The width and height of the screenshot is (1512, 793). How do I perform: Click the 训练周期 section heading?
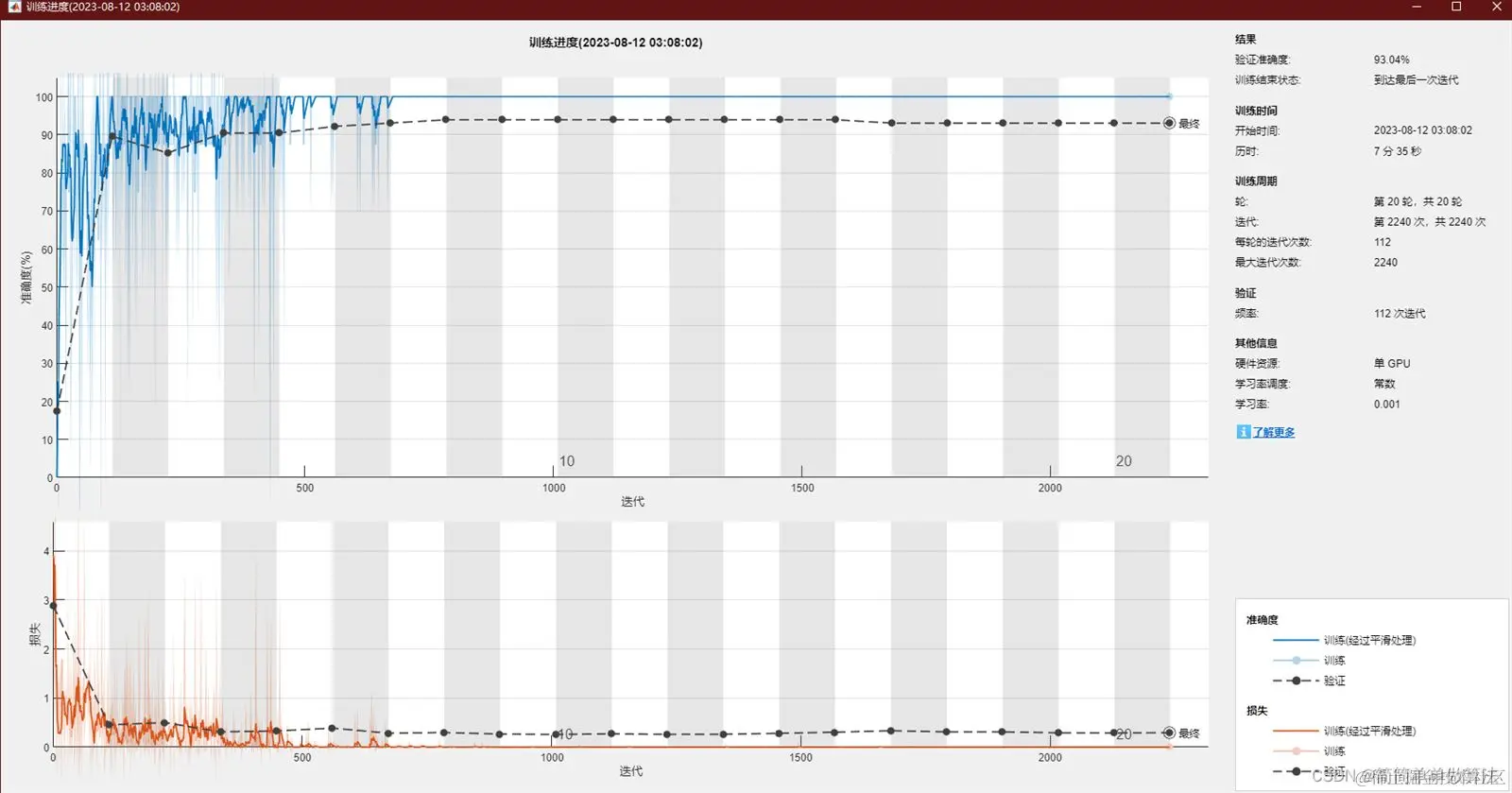(1256, 181)
